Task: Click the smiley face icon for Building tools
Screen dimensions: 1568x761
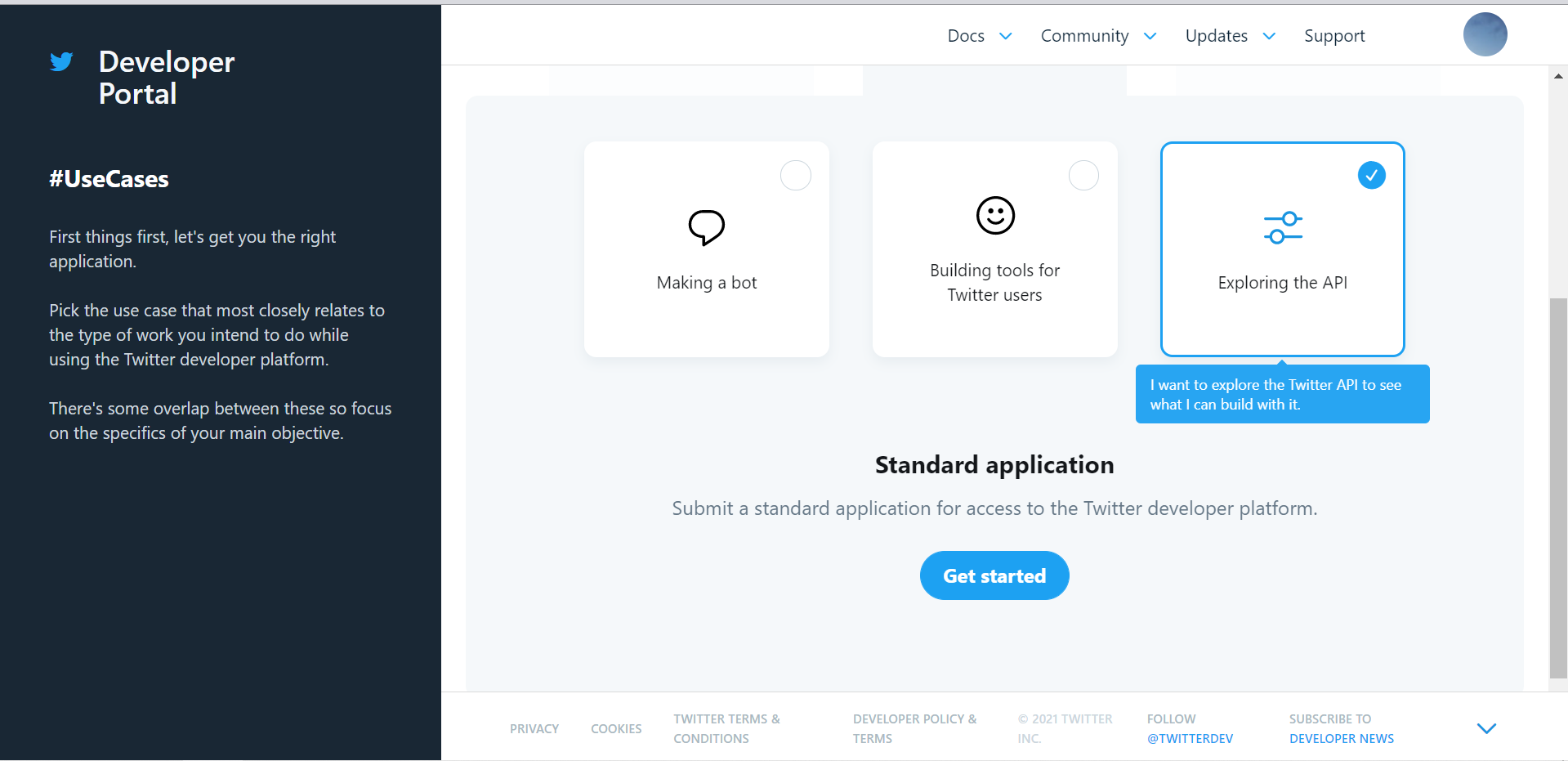Action: 994,215
